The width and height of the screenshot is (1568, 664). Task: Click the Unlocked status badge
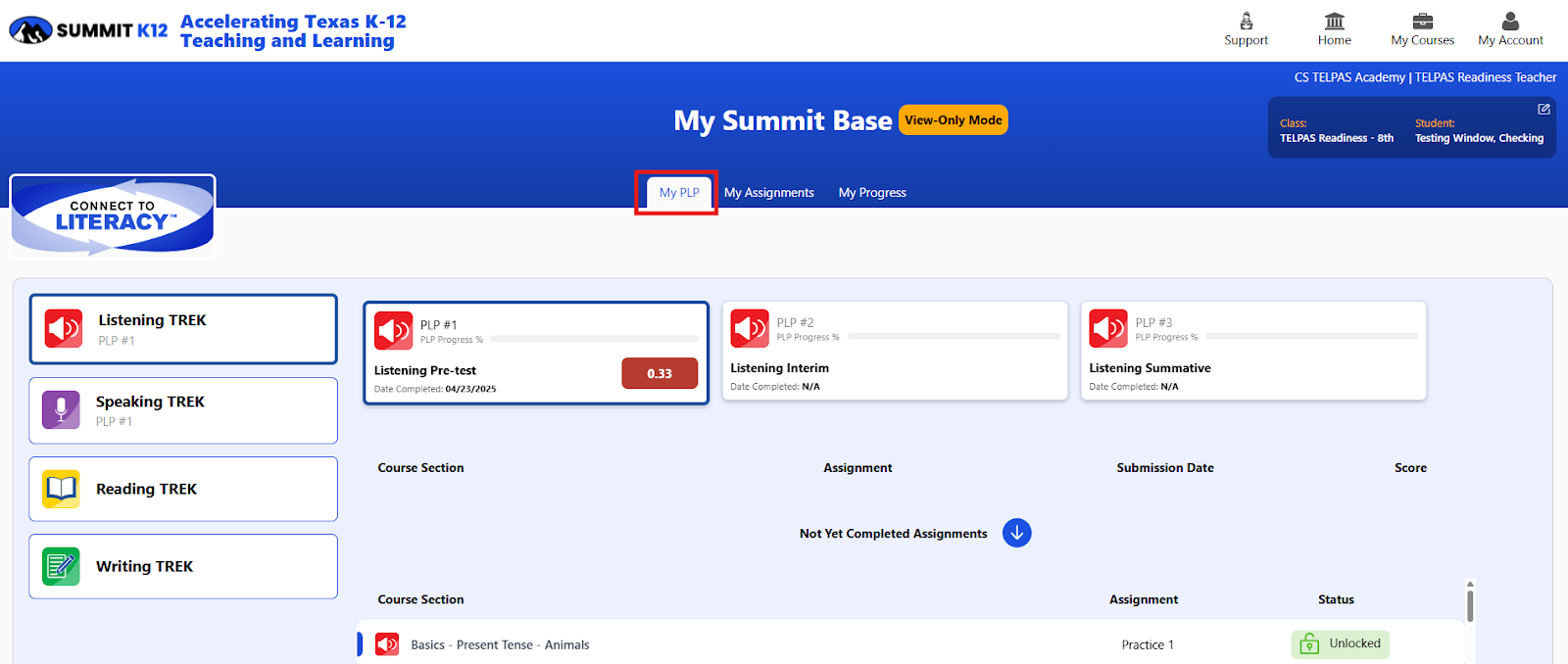pyautogui.click(x=1341, y=643)
